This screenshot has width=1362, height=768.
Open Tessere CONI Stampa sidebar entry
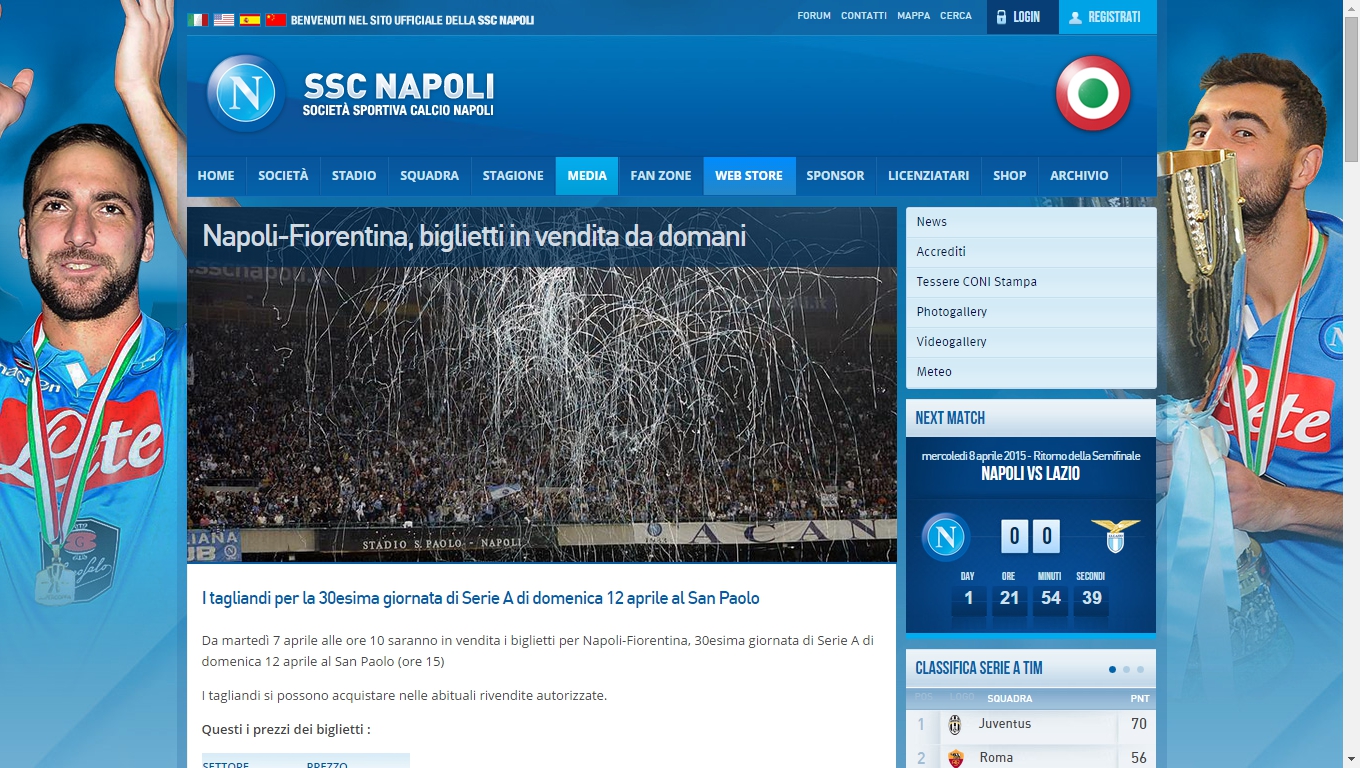point(1031,282)
